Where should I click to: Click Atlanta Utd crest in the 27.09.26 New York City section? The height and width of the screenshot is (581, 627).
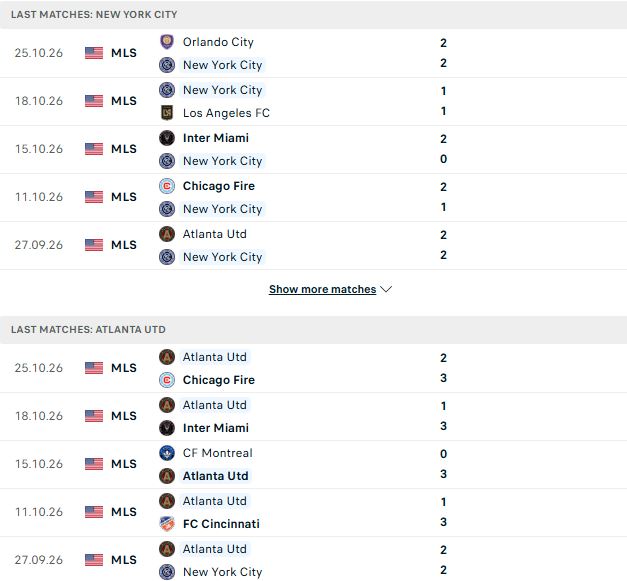(167, 234)
